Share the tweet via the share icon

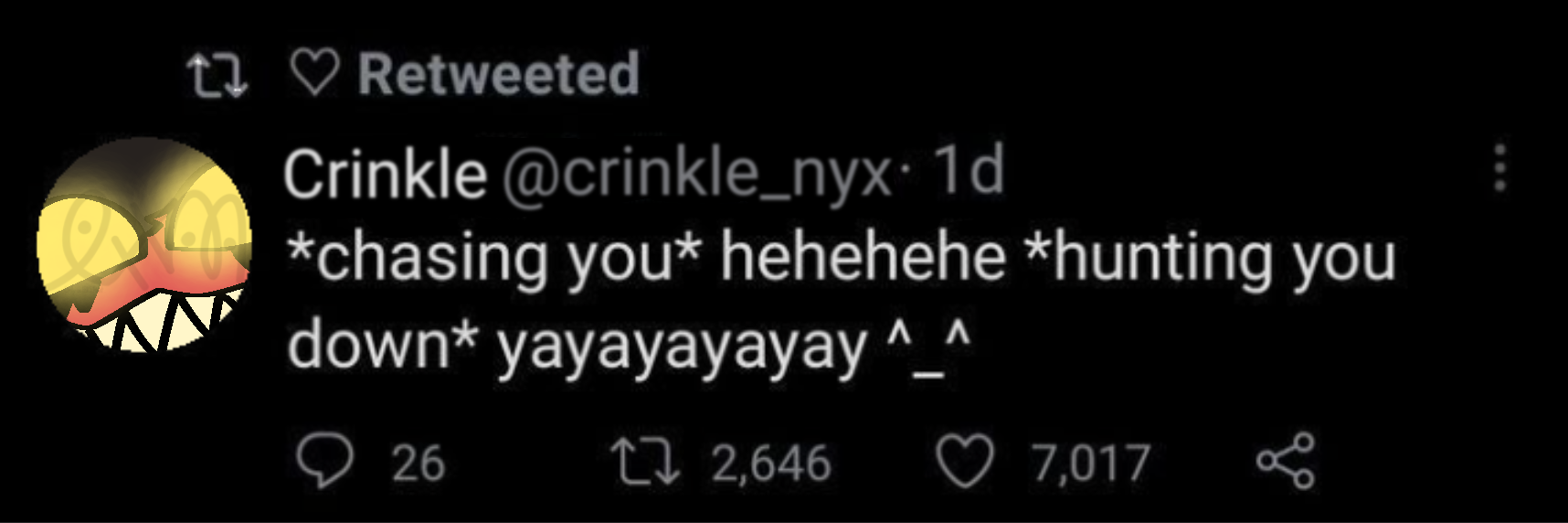click(x=1287, y=460)
